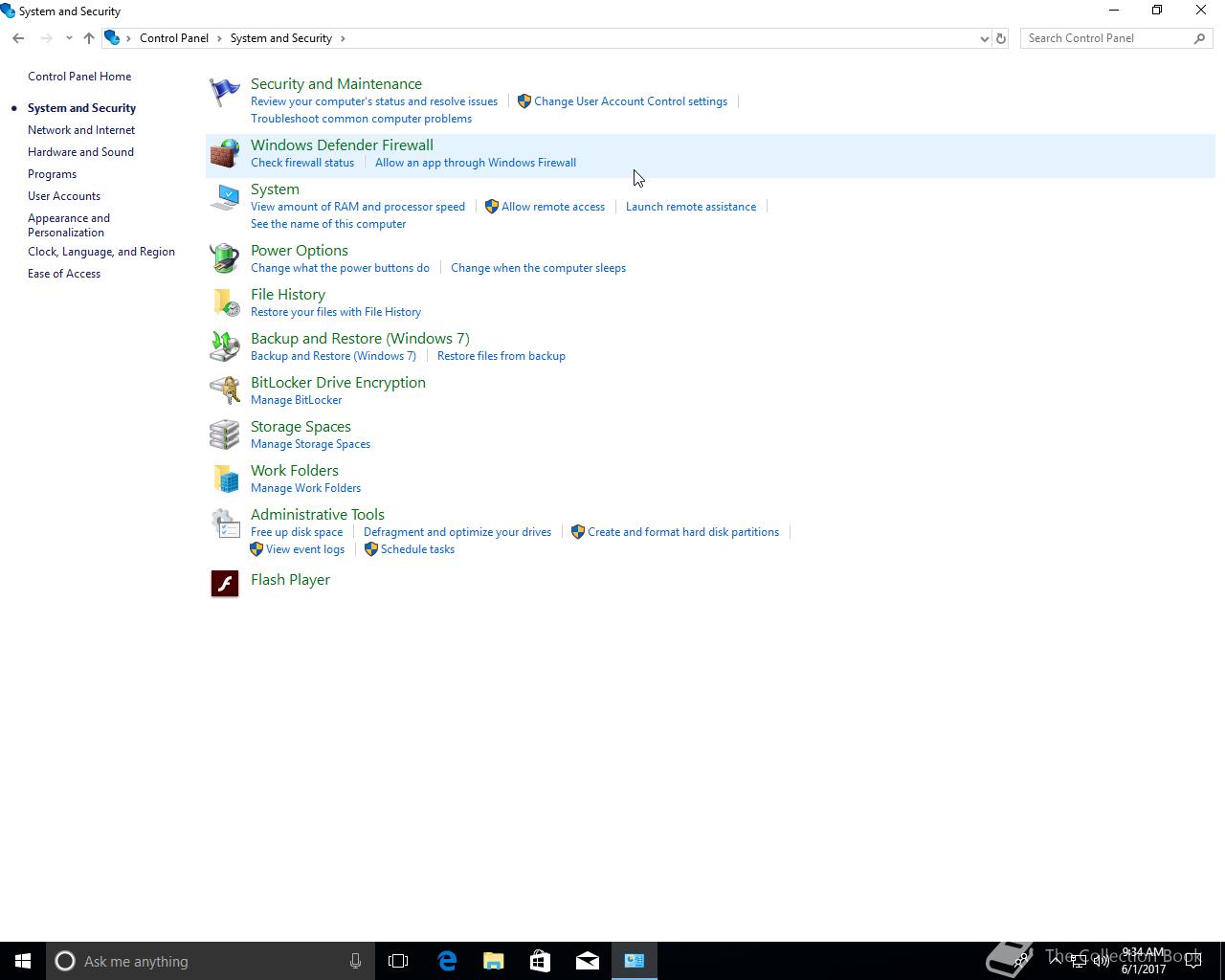1225x980 pixels.
Task: Expand the chevron after Control Panel breadcrumb
Action: (x=219, y=38)
